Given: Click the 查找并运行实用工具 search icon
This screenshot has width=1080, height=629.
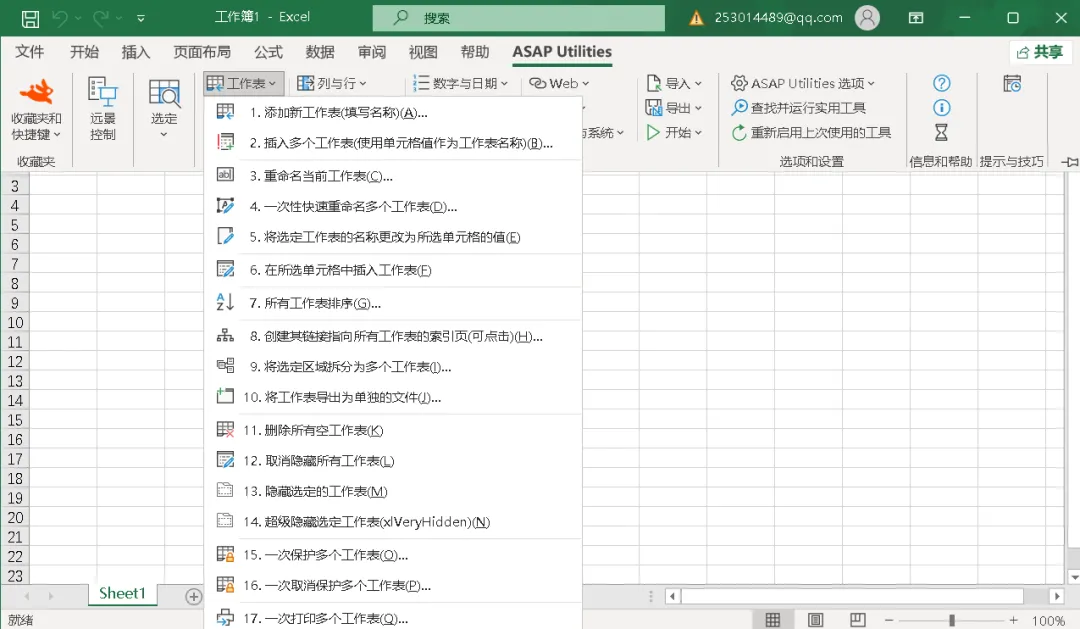Looking at the screenshot, I should [x=739, y=107].
